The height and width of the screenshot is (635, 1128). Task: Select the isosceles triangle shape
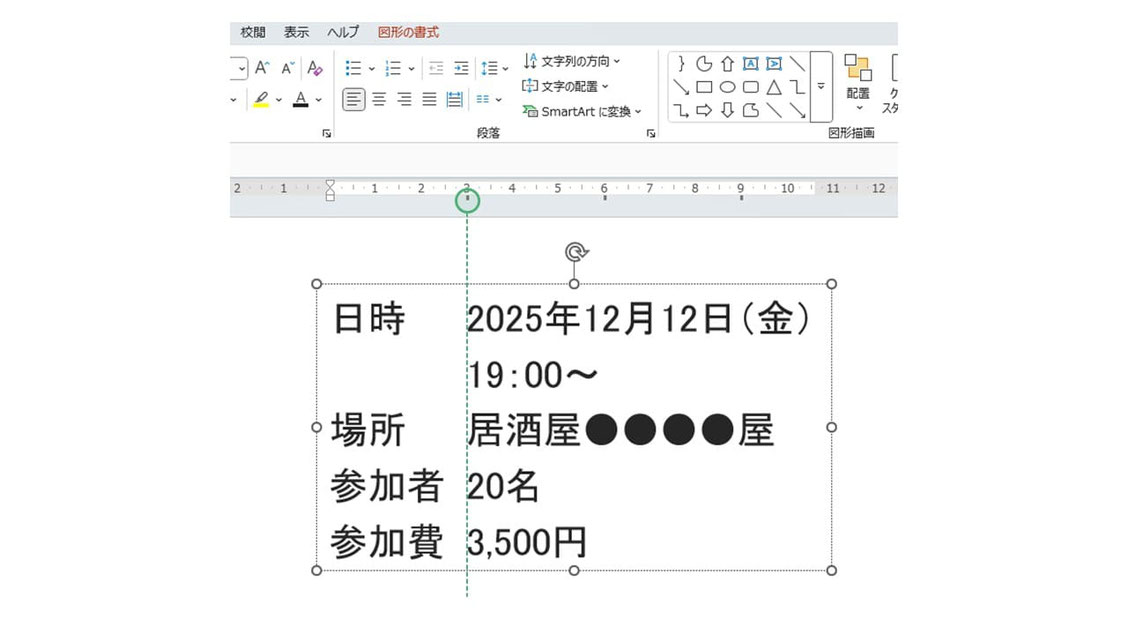tap(773, 87)
